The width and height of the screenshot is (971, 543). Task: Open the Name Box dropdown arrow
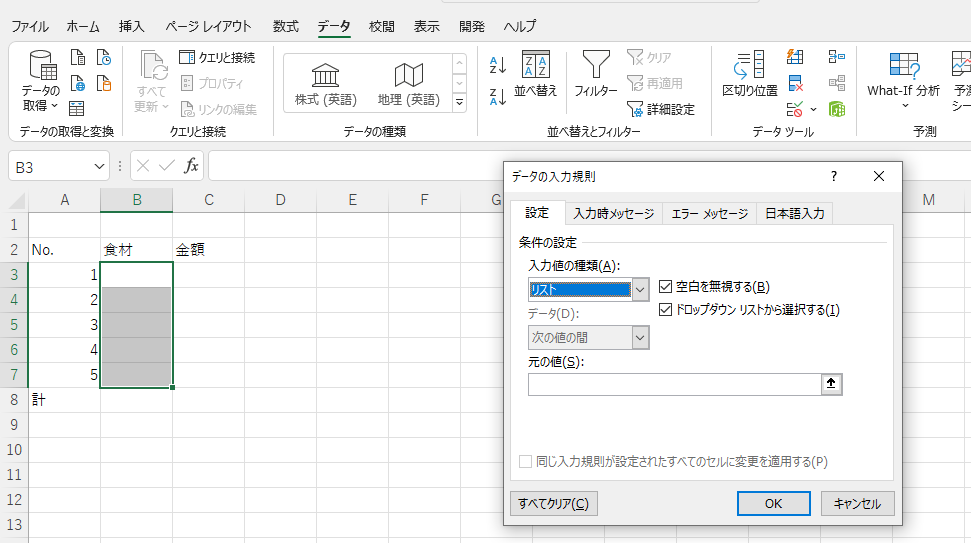(x=99, y=167)
